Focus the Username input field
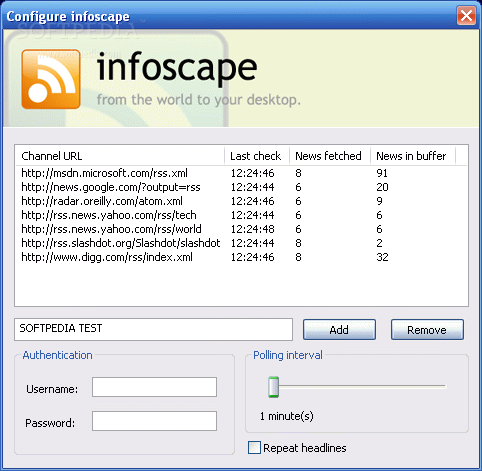 click(154, 387)
